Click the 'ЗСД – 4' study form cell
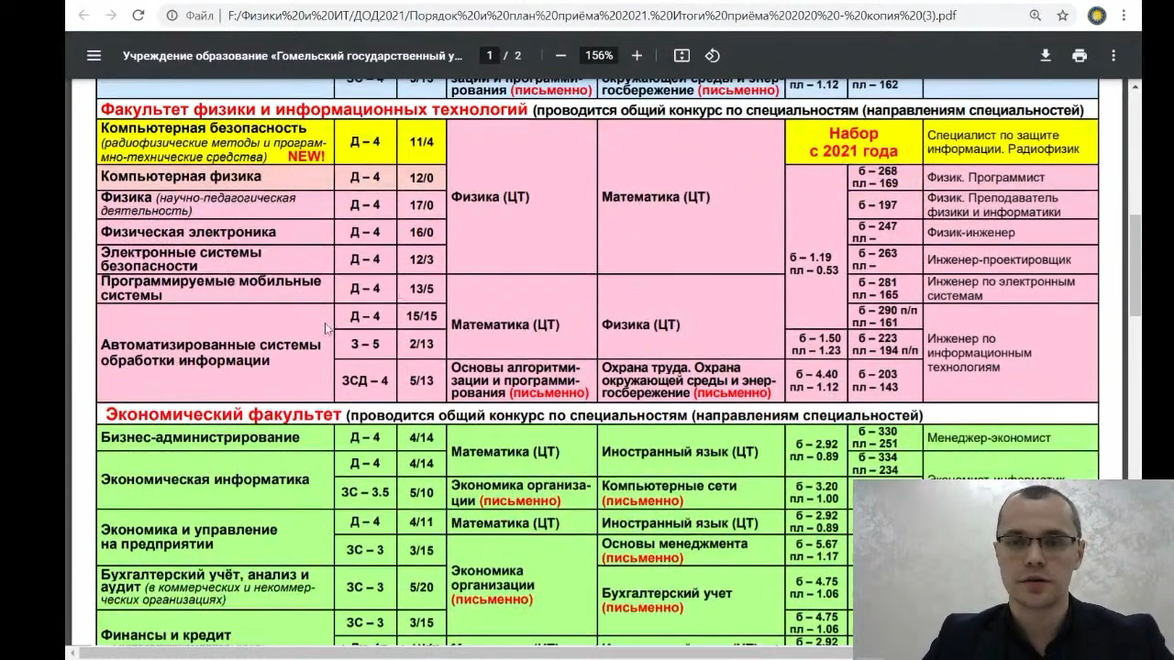1174x660 pixels. click(365, 381)
